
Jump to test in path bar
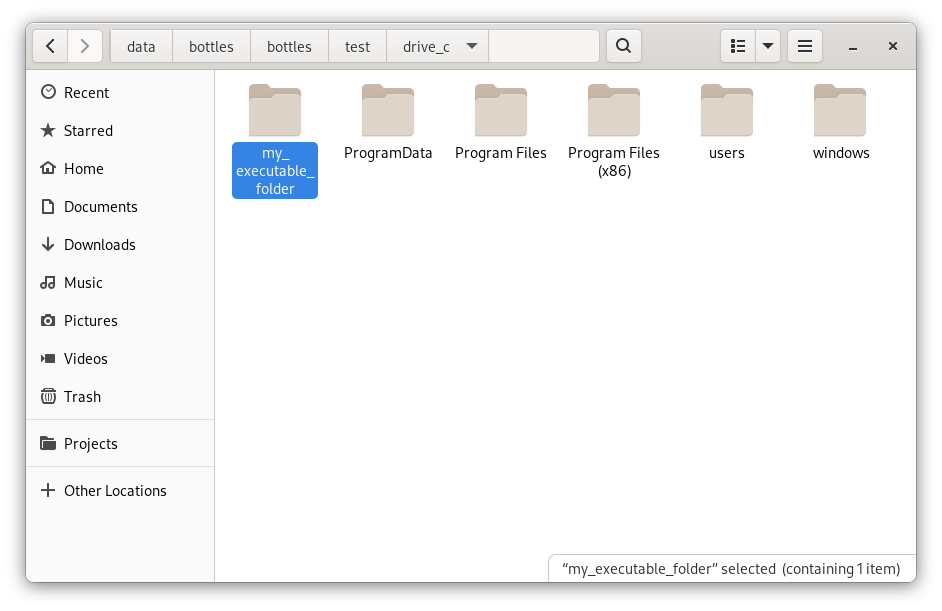point(357,46)
